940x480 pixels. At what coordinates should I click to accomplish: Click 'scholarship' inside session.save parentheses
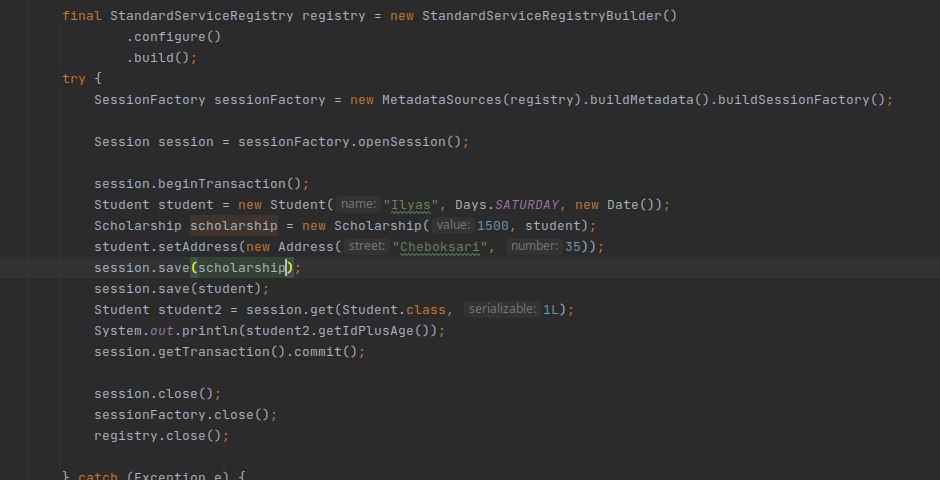pyautogui.click(x=242, y=267)
